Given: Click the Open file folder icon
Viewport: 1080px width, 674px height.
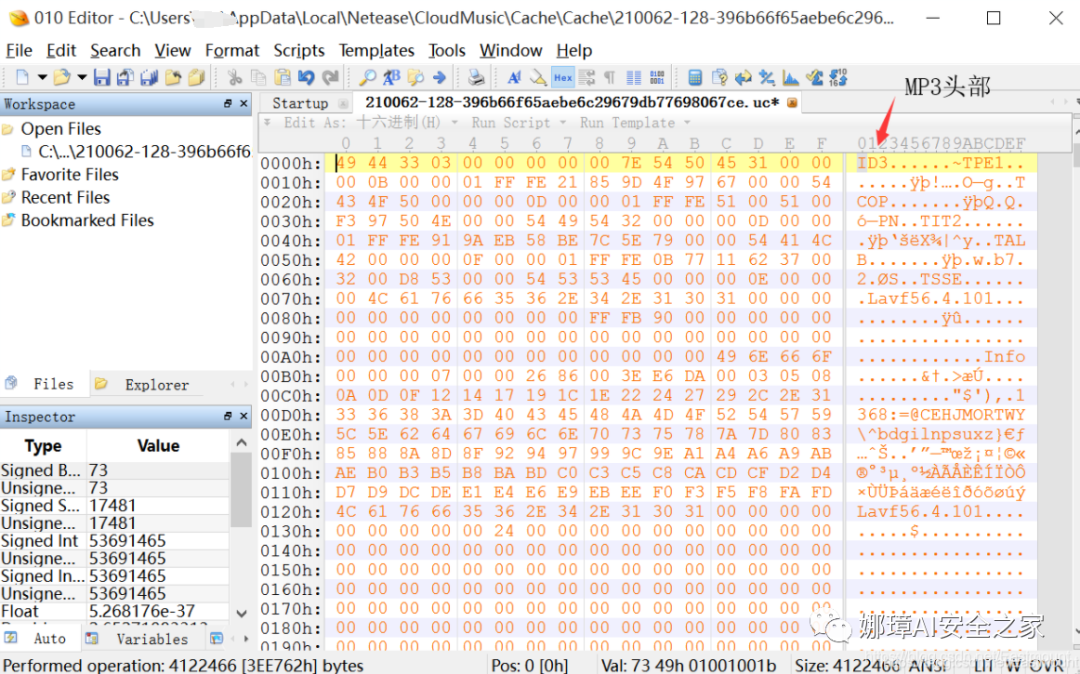Looking at the screenshot, I should [x=62, y=77].
